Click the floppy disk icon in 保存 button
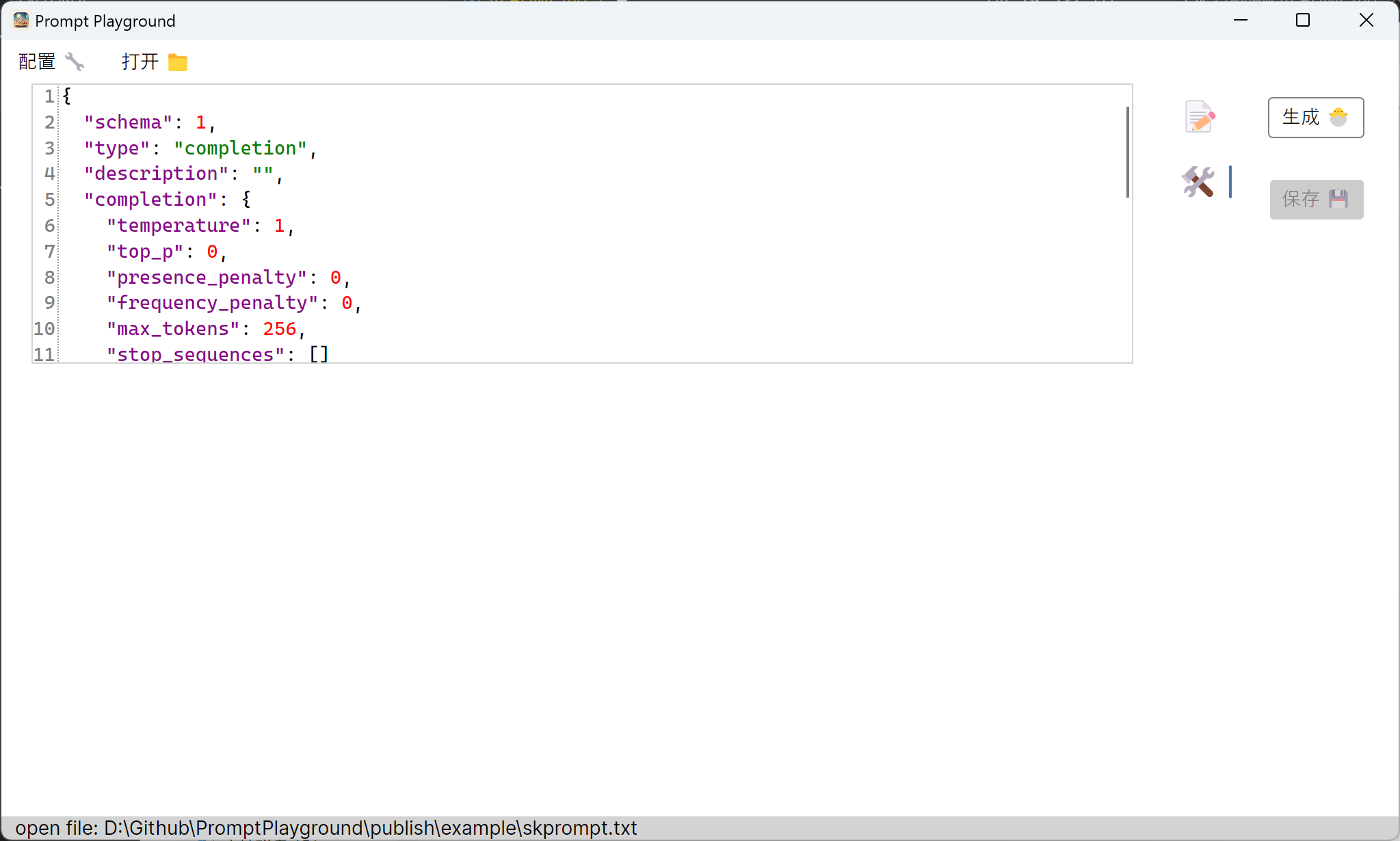The width and height of the screenshot is (1400, 841). [1338, 199]
